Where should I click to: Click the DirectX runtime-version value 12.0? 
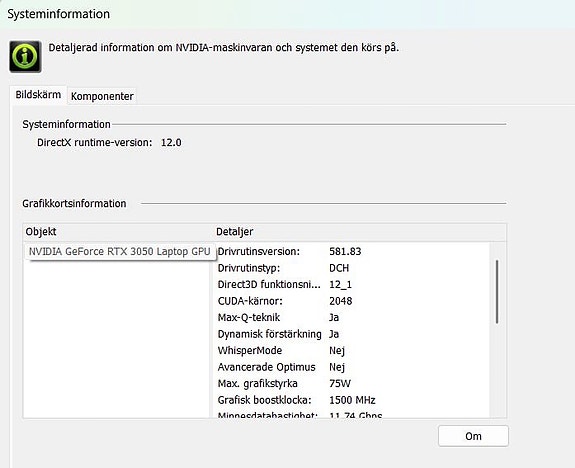pos(171,143)
